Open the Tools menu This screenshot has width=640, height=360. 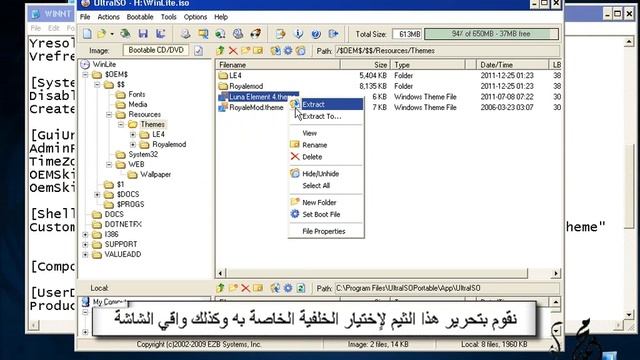pos(169,17)
